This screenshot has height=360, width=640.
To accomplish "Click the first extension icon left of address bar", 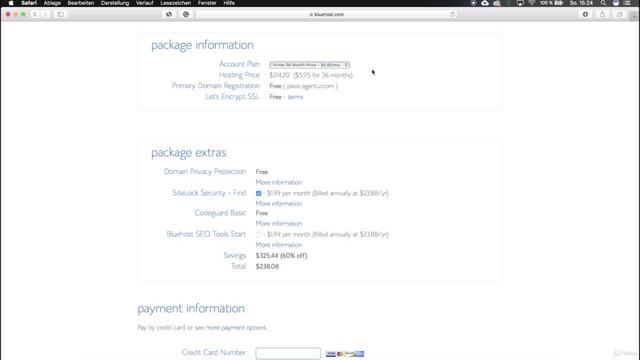I will tap(169, 14).
